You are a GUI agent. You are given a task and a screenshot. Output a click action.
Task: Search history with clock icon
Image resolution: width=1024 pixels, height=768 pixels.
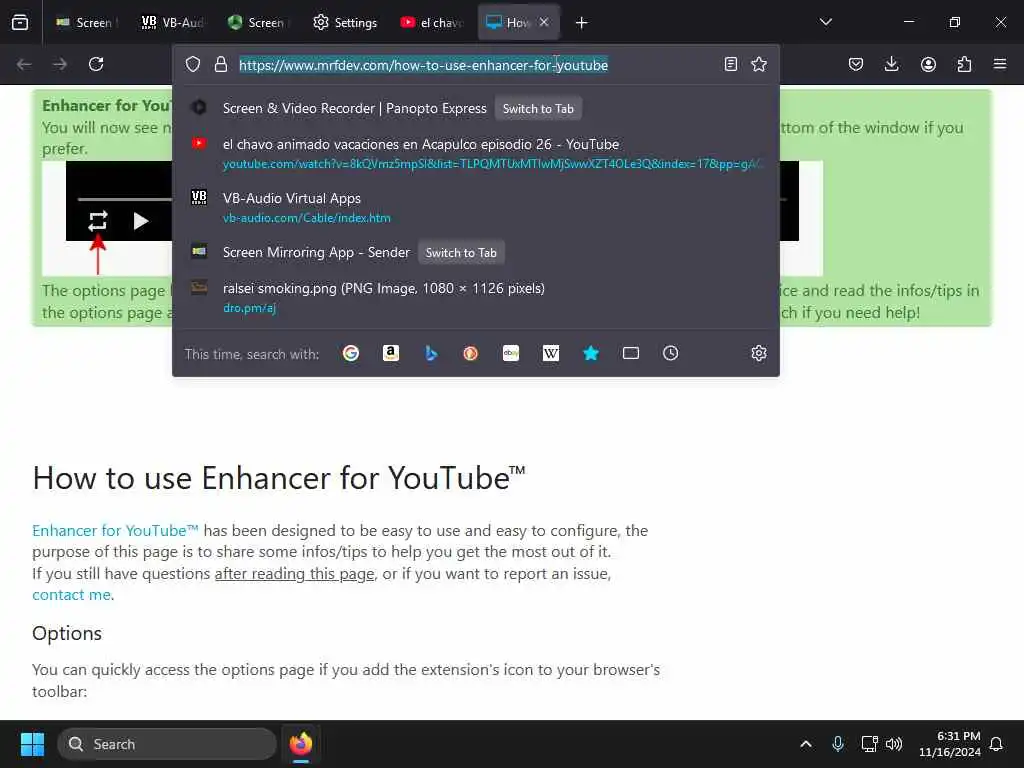click(x=671, y=353)
